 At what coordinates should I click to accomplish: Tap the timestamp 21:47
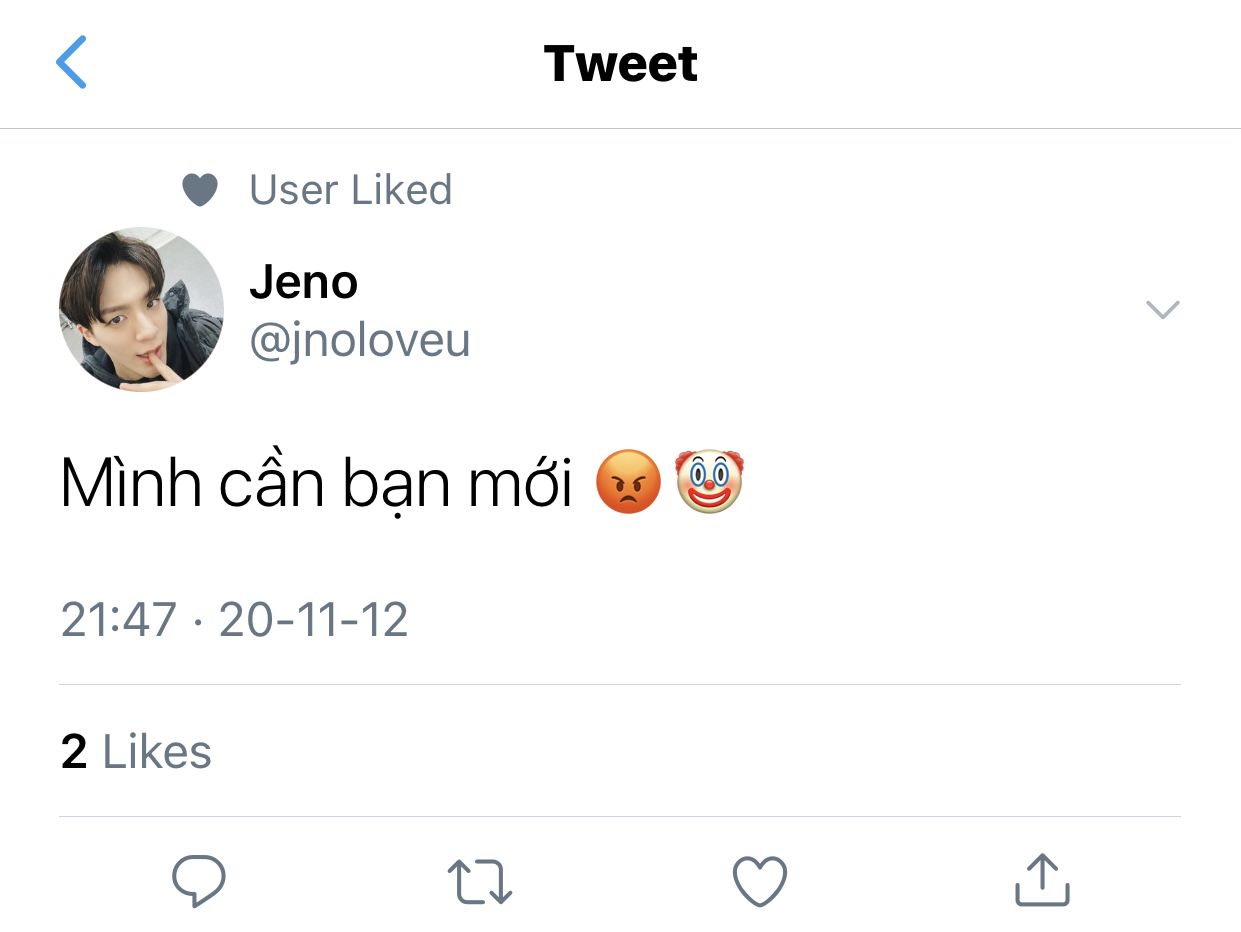click(x=119, y=619)
